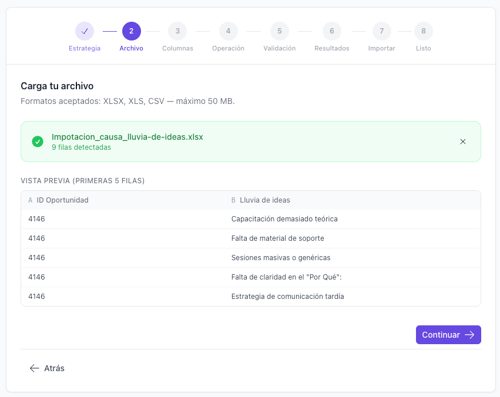Open step 5 Validación
500x397 pixels.
(279, 31)
